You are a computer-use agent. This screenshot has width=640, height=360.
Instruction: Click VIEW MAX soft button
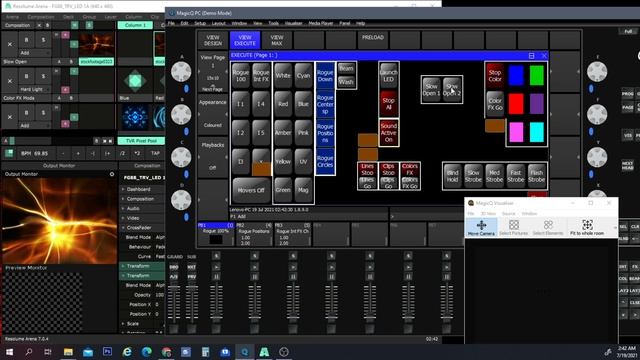[x=277, y=40]
